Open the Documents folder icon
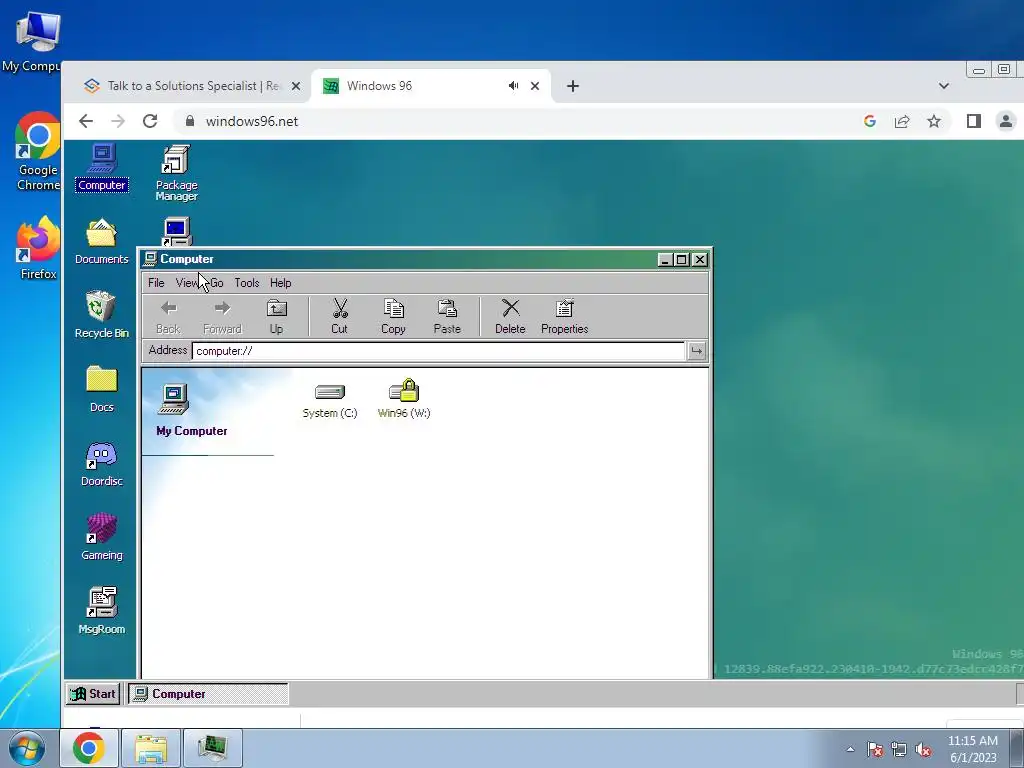 pyautogui.click(x=101, y=242)
